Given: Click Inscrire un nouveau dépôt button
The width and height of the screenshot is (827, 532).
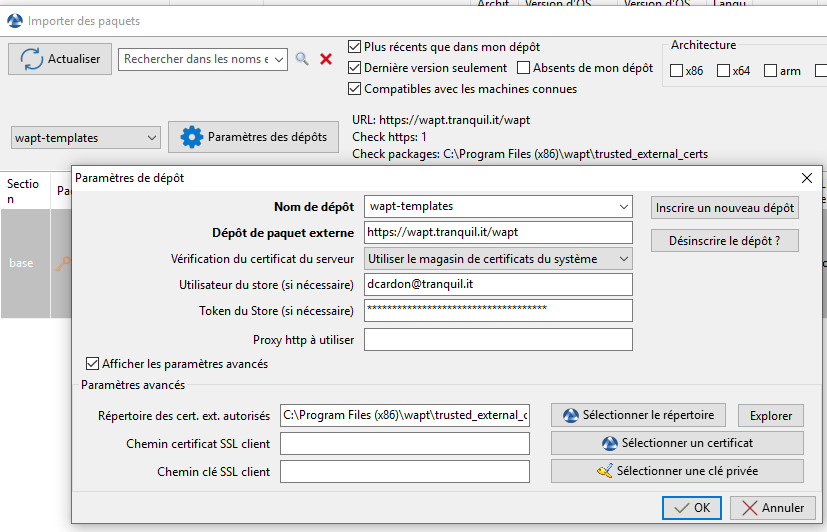Looking at the screenshot, I should (724, 208).
